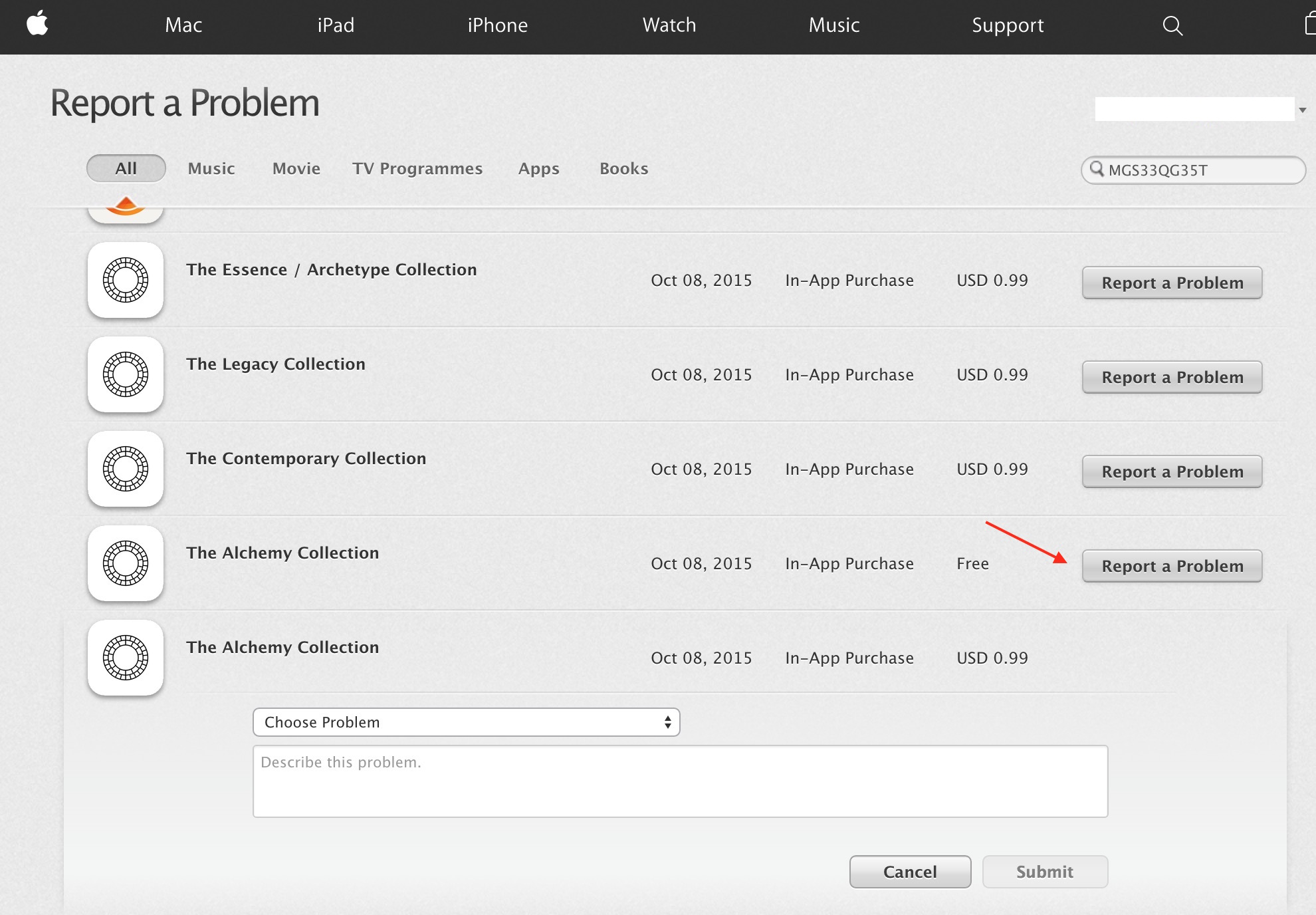
Task: Open the shopping bag icon
Action: click(1310, 25)
